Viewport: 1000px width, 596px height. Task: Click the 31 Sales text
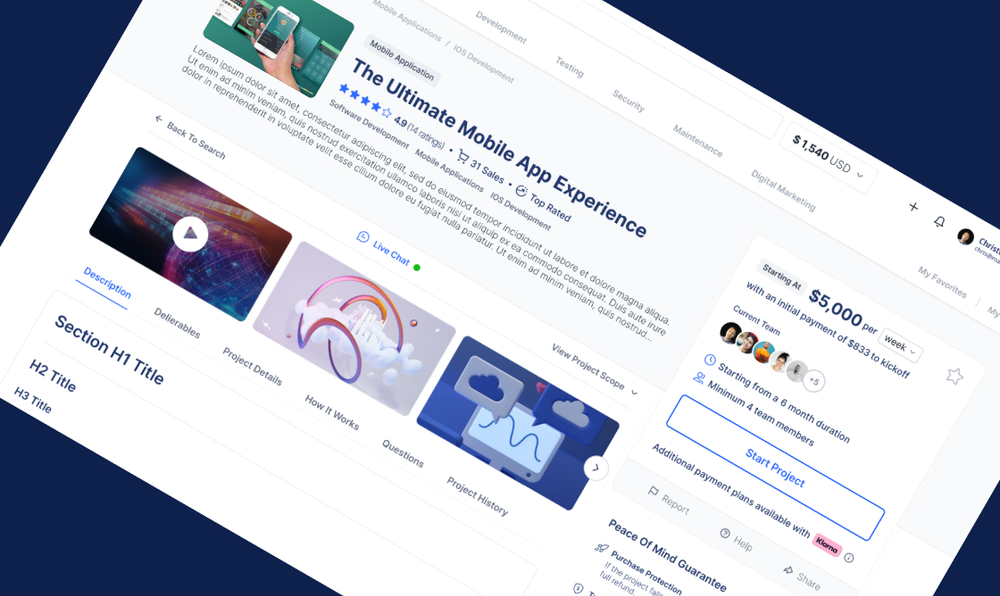[487, 171]
